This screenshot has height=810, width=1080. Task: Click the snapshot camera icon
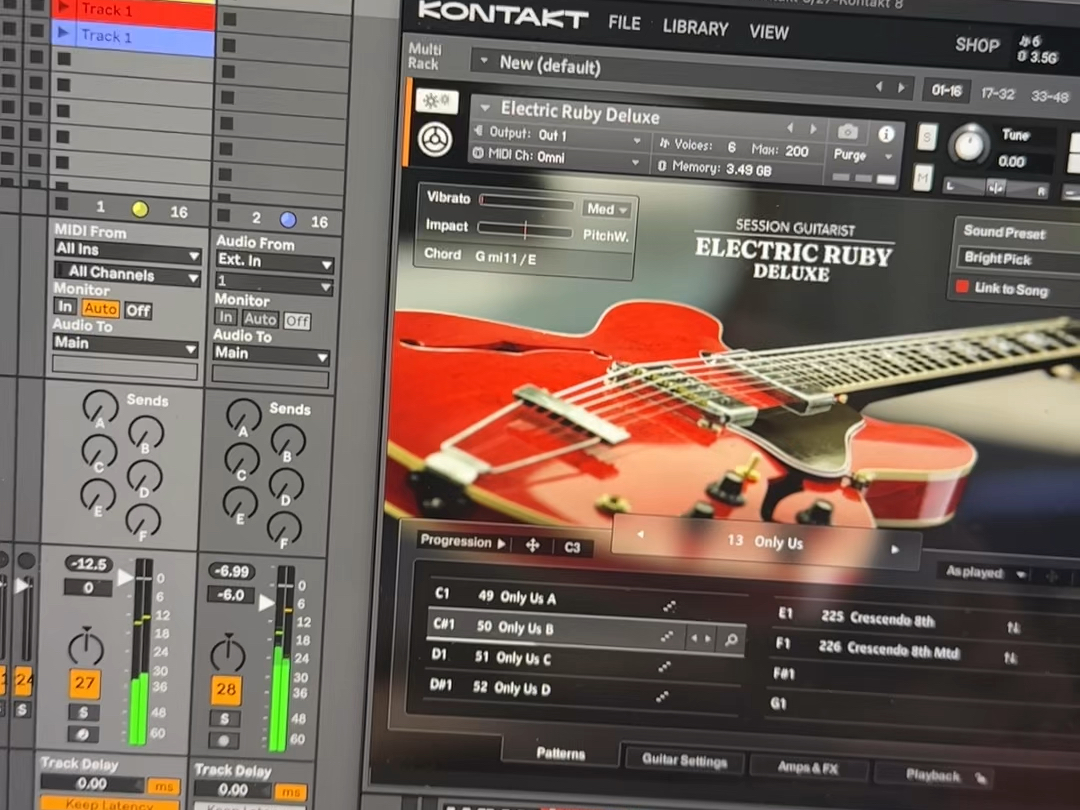(x=847, y=130)
